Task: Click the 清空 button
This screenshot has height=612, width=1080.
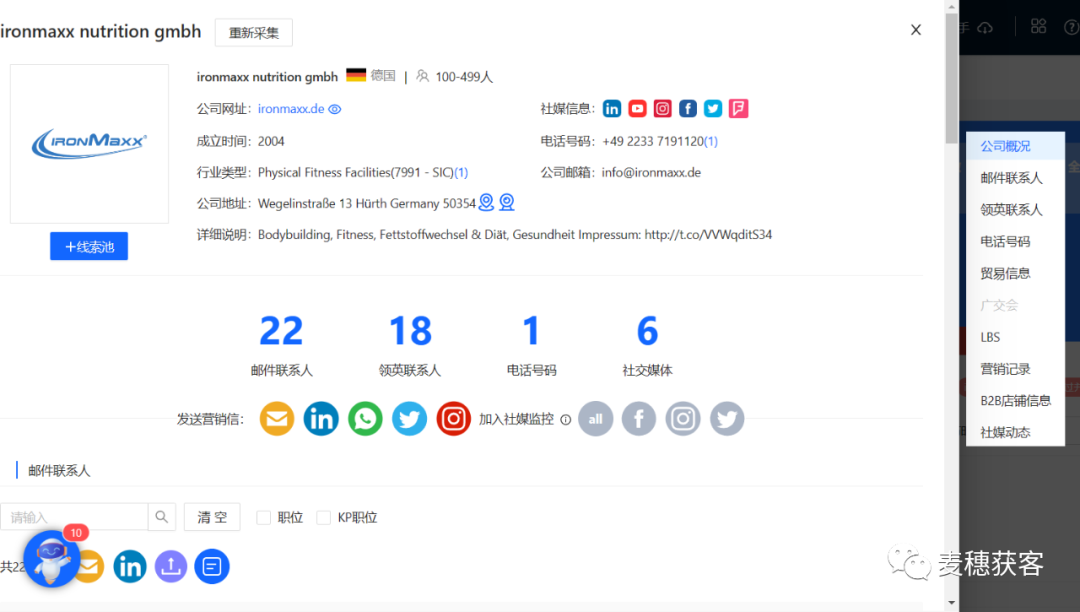Action: [212, 517]
